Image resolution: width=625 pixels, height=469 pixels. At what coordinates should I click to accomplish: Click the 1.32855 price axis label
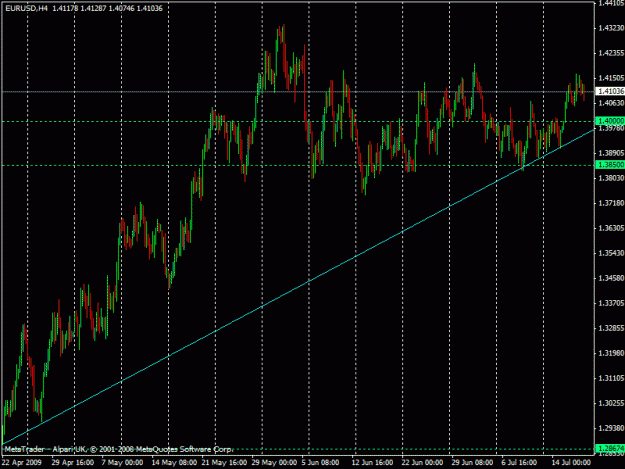[x=611, y=328]
